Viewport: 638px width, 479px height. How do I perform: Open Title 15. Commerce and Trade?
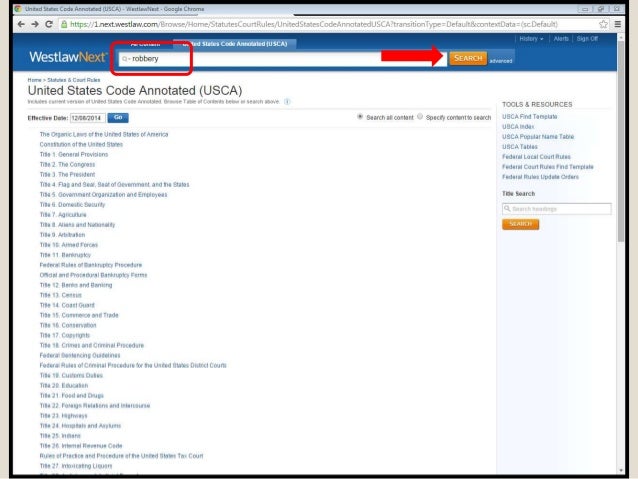79,315
